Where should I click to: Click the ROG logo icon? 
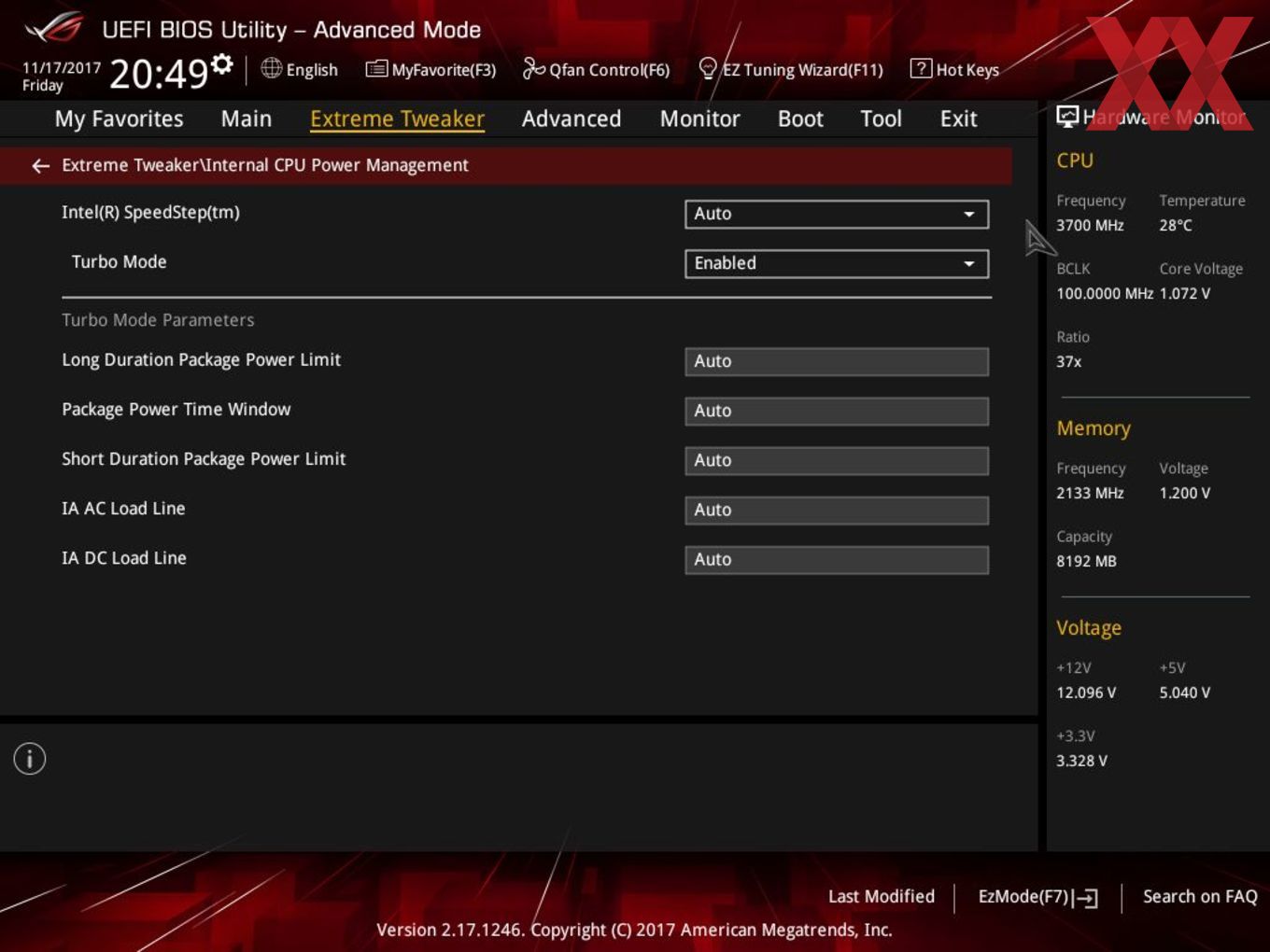click(53, 27)
